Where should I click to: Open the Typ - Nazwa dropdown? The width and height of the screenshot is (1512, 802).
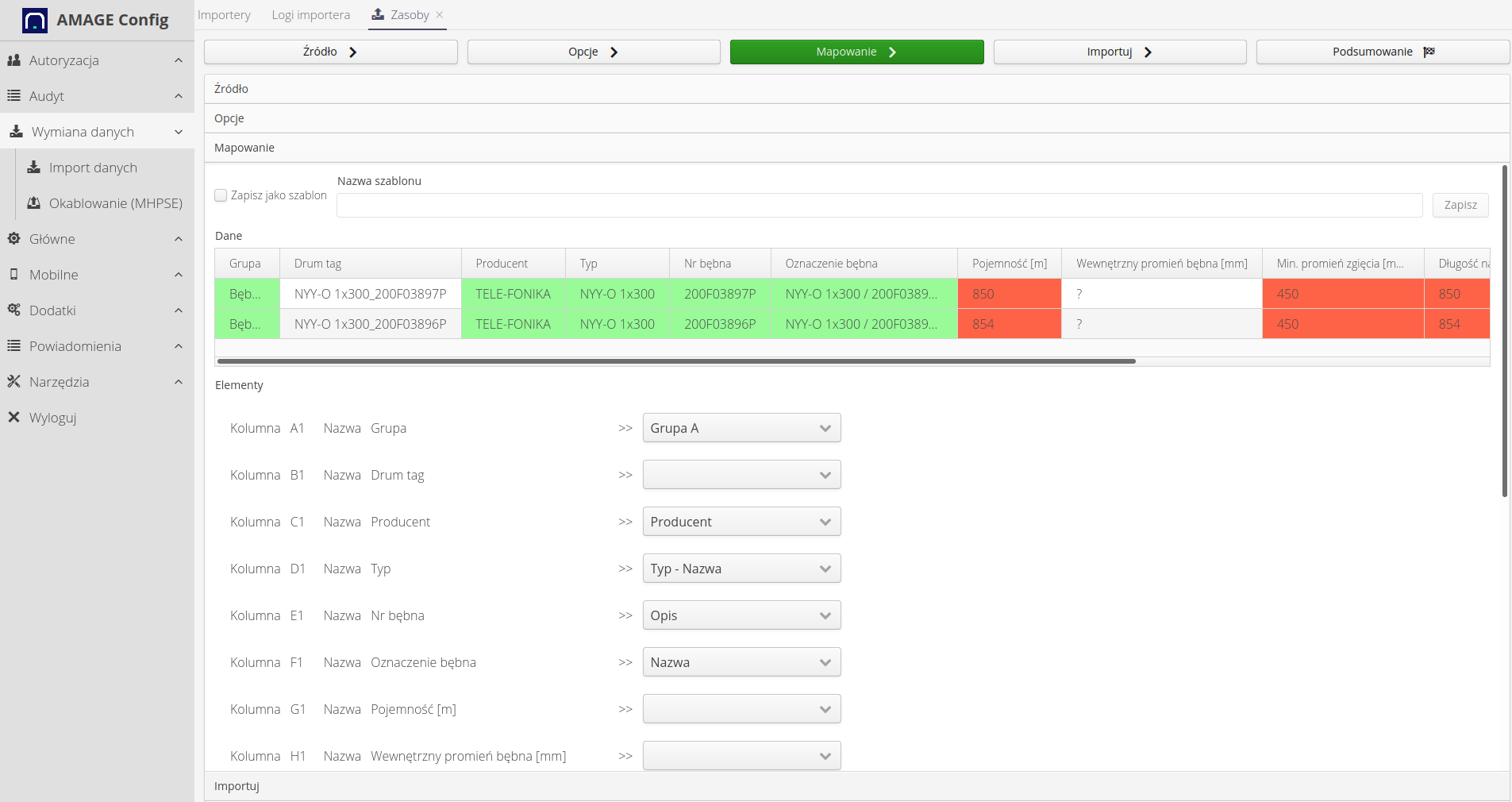click(741, 569)
